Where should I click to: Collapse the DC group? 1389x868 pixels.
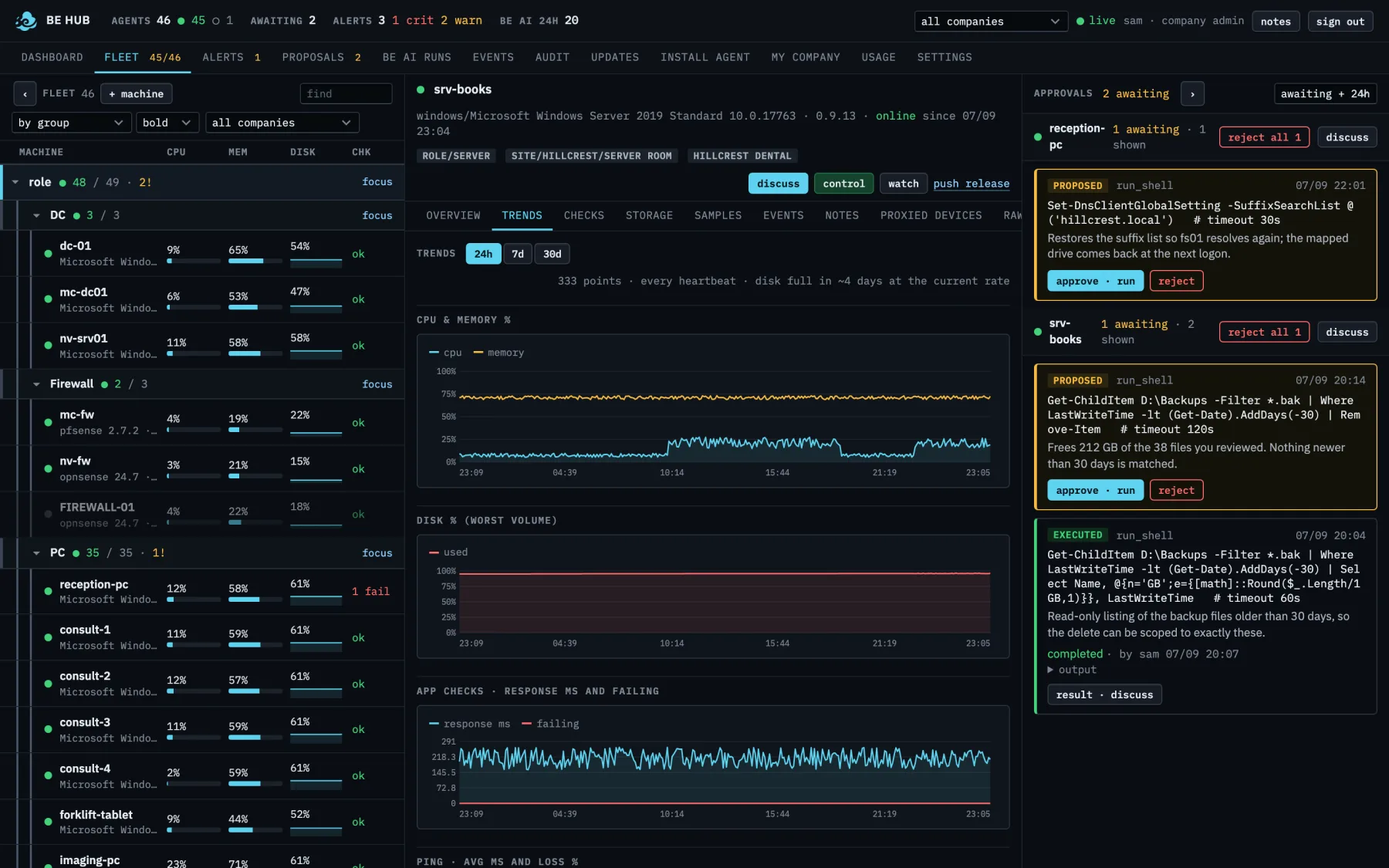pyautogui.click(x=36, y=215)
